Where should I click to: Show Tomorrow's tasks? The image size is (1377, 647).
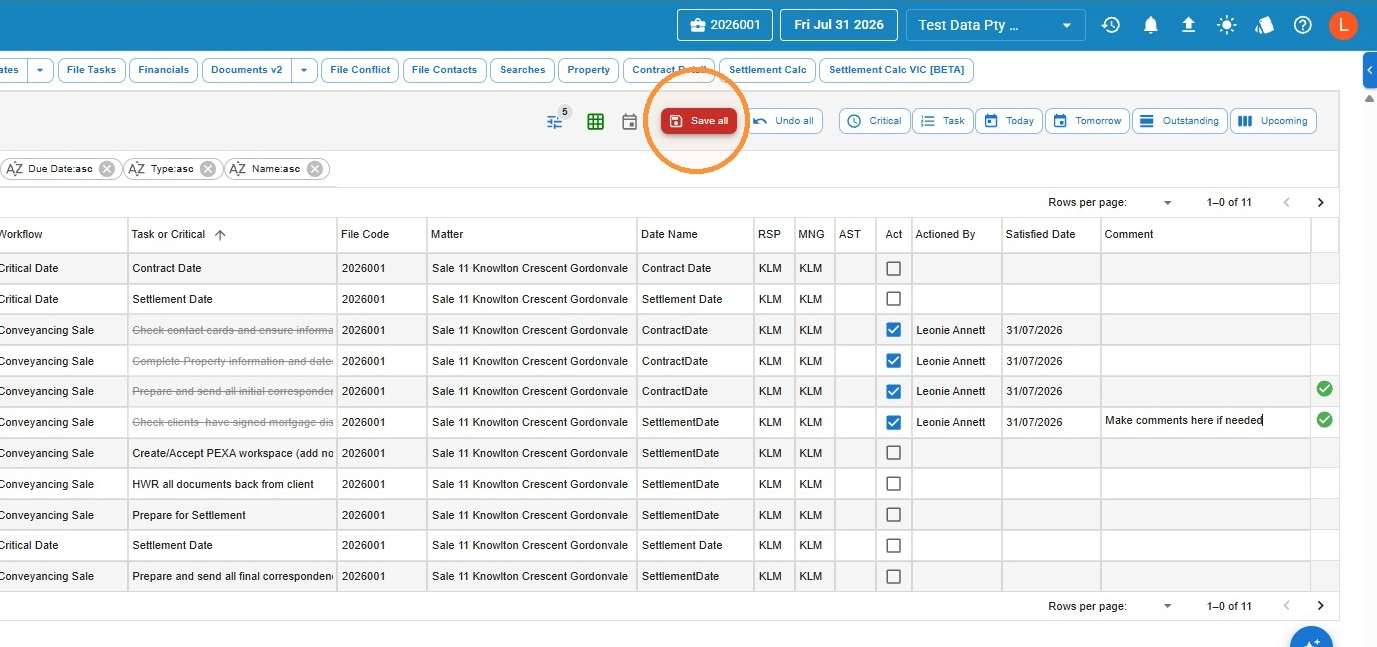pos(1088,121)
